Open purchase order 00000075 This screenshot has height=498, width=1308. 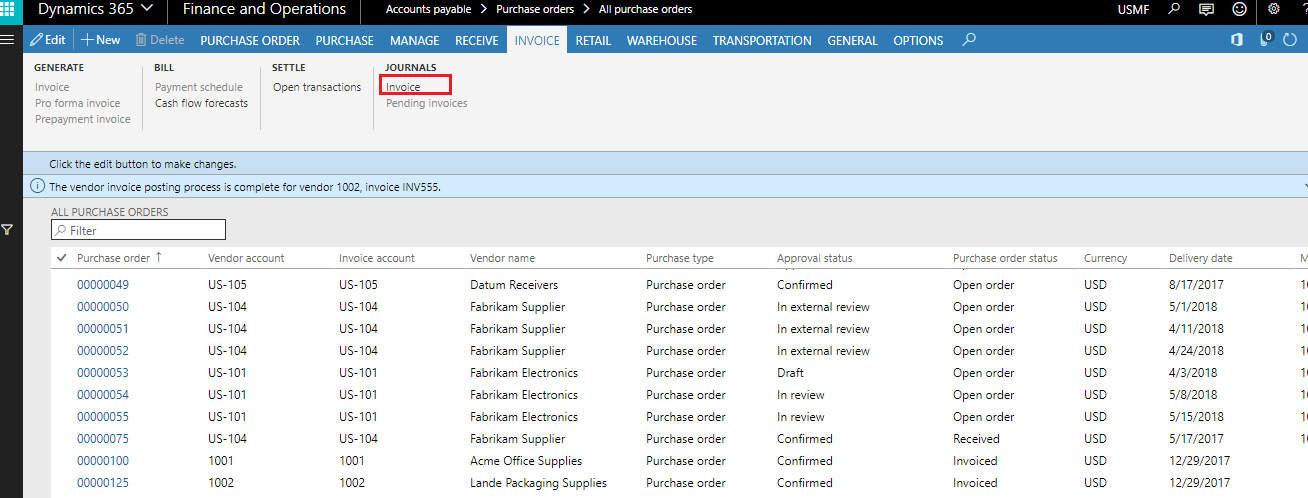[x=103, y=439]
